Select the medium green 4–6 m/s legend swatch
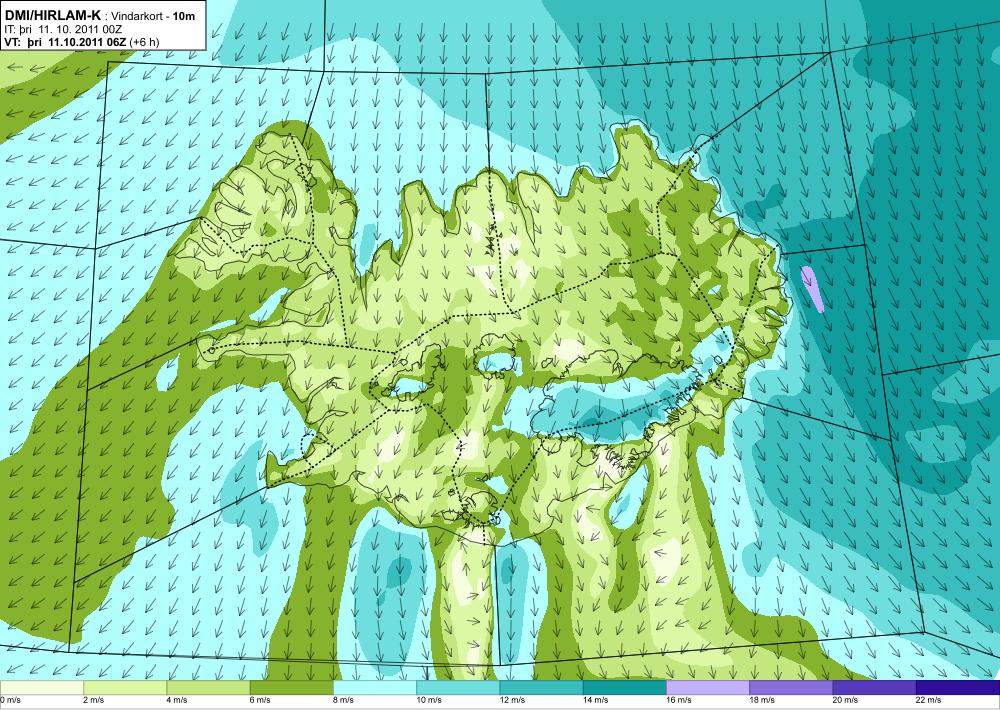Image resolution: width=1000 pixels, height=710 pixels. [208, 687]
